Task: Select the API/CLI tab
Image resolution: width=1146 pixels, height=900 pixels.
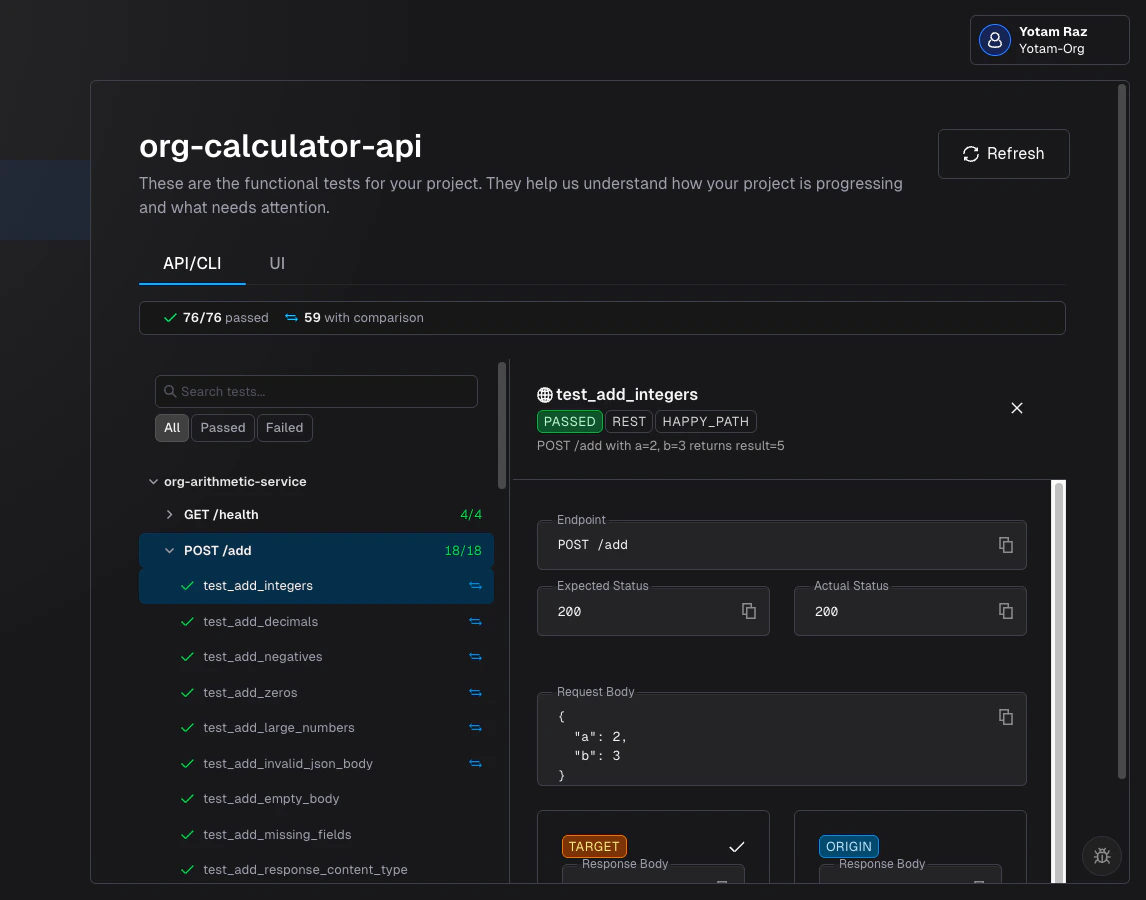Action: click(x=192, y=263)
